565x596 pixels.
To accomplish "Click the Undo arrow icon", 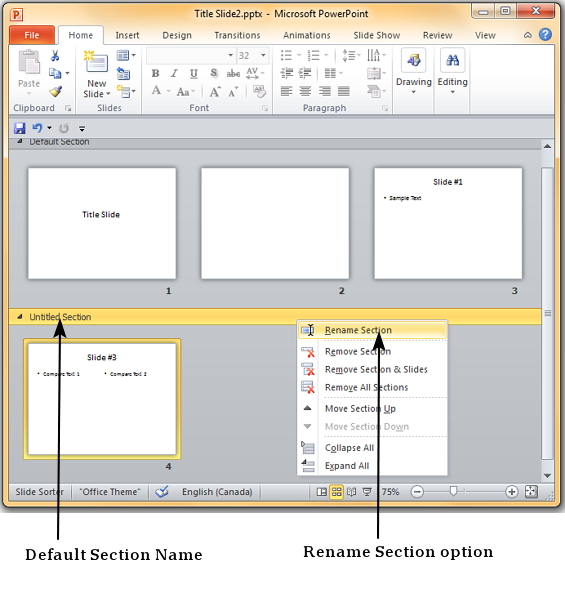I will pyautogui.click(x=37, y=128).
